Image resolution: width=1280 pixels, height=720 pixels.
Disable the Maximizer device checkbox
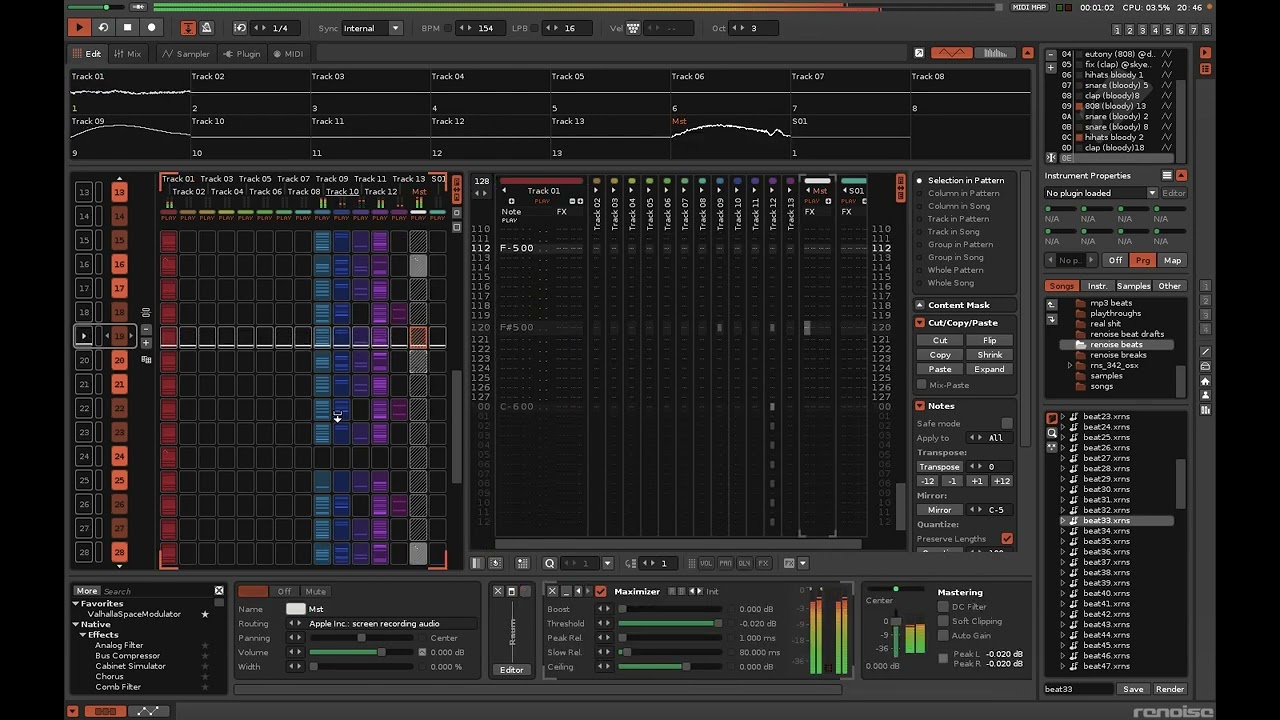(600, 591)
